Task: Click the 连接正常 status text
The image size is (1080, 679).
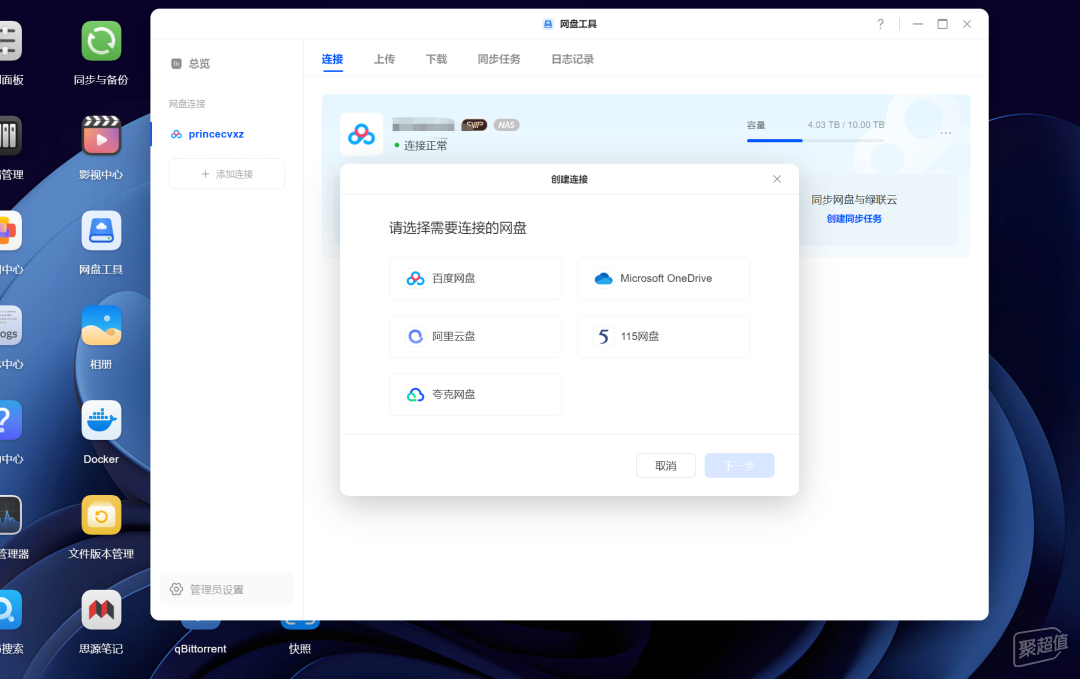Action: 425,145
